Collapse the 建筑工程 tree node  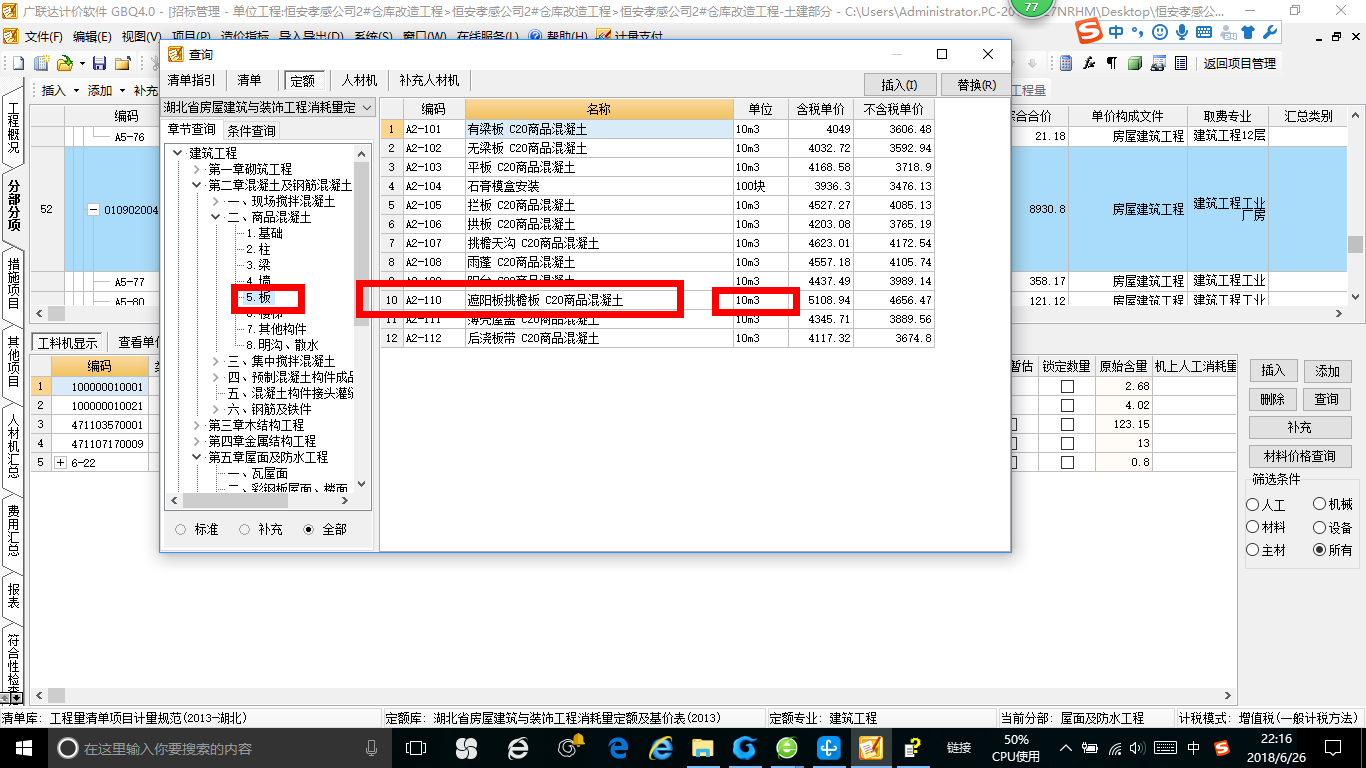click(178, 153)
